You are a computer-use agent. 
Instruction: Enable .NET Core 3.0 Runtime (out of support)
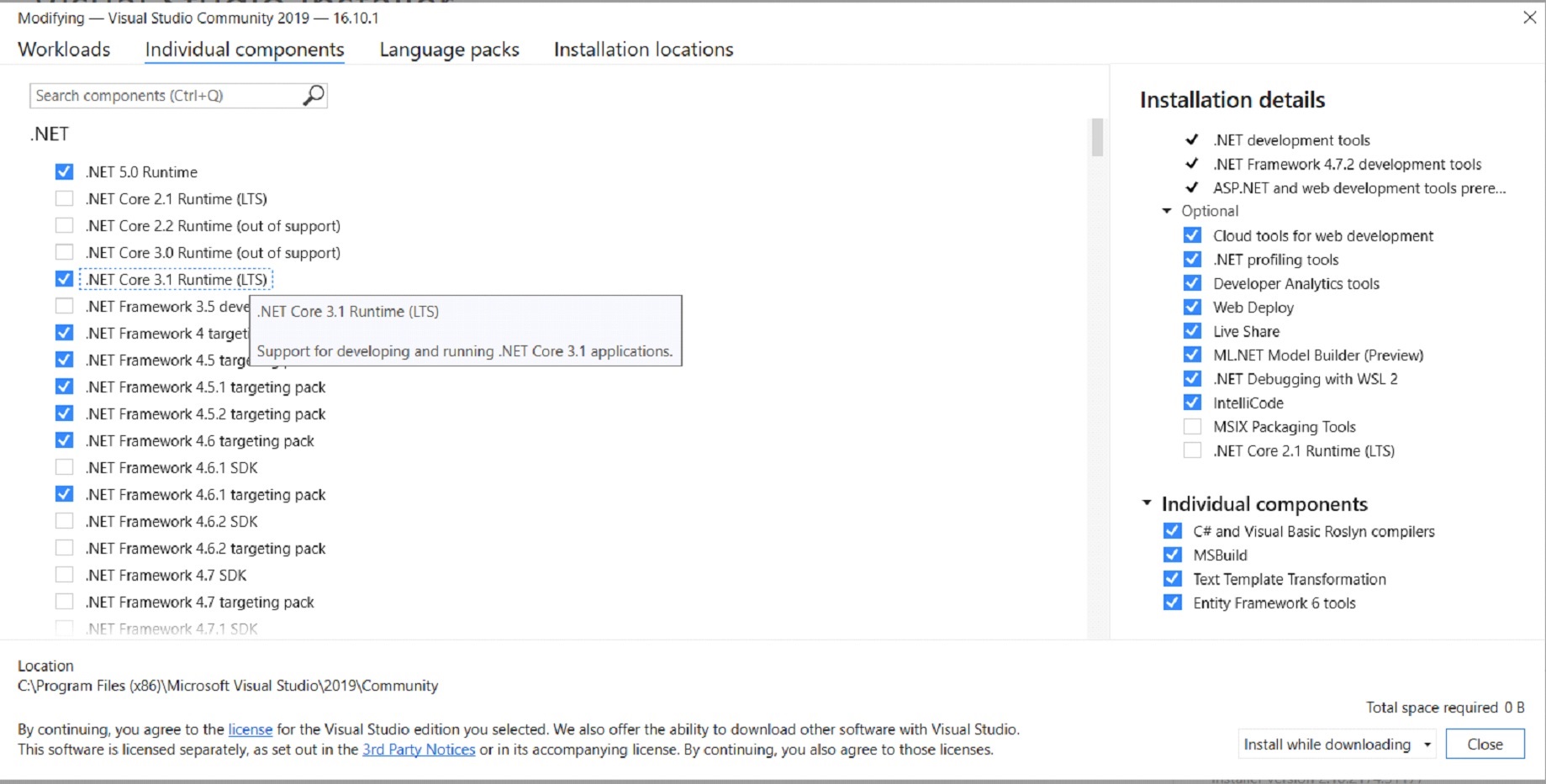64,253
